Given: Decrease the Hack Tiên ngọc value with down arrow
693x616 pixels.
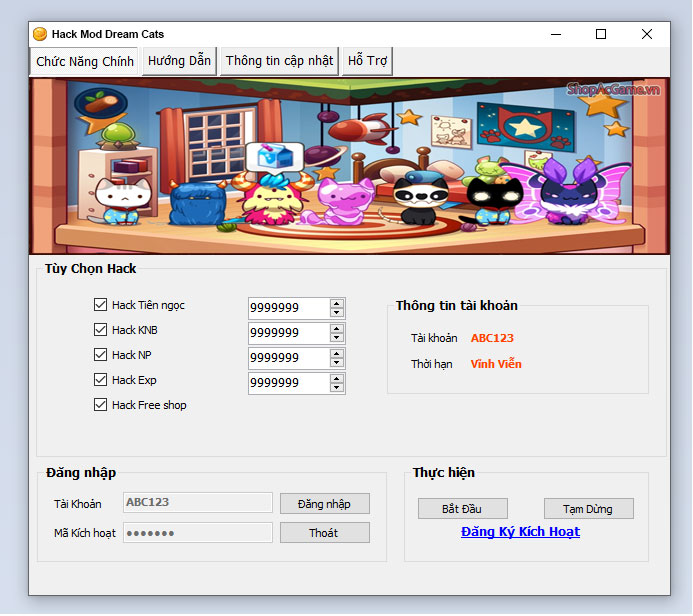Looking at the screenshot, I should [x=337, y=312].
